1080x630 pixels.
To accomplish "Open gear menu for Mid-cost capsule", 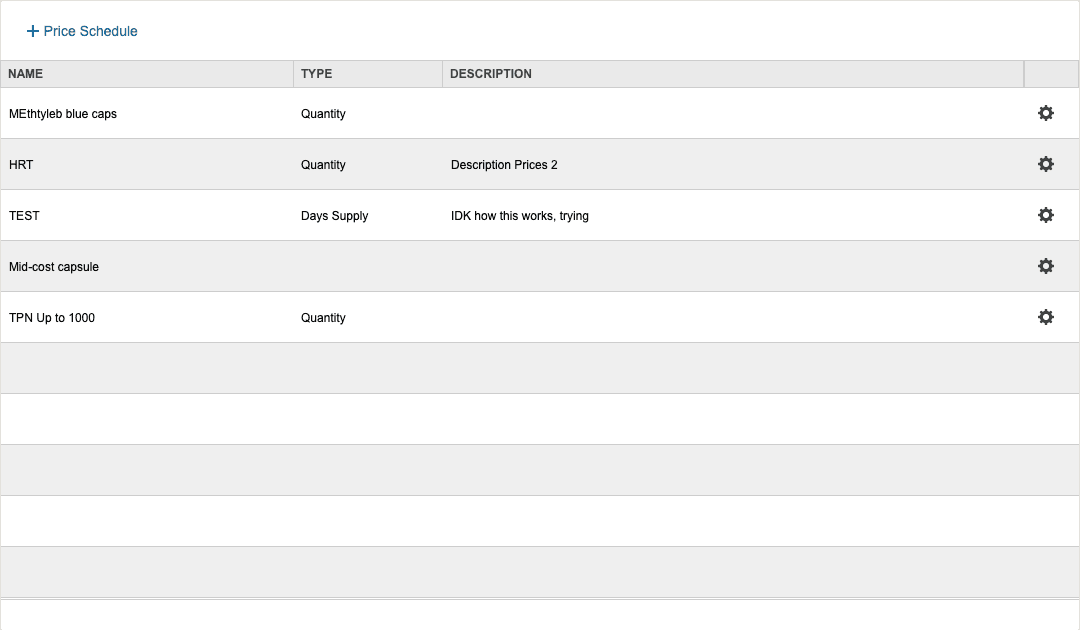I will 1046,266.
